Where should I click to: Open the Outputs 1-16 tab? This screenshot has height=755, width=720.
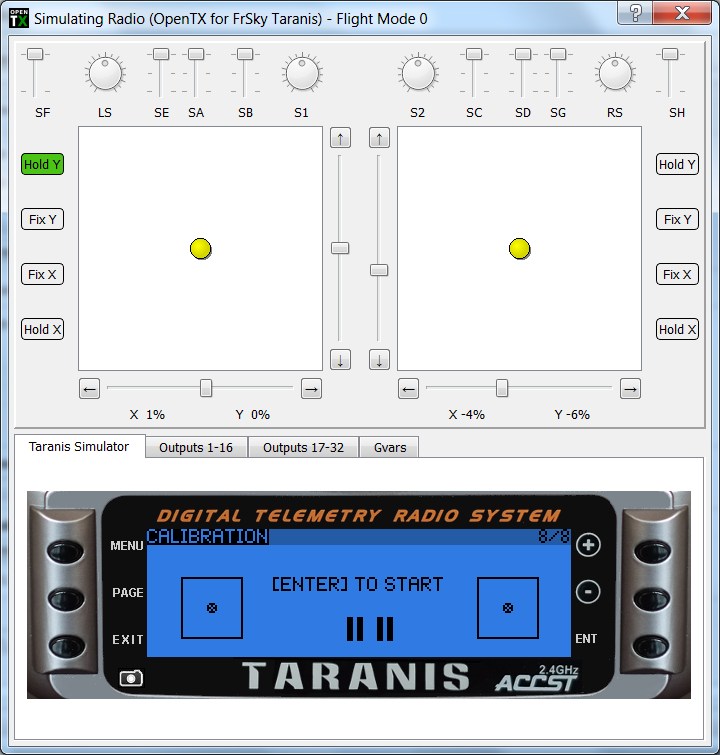(196, 447)
